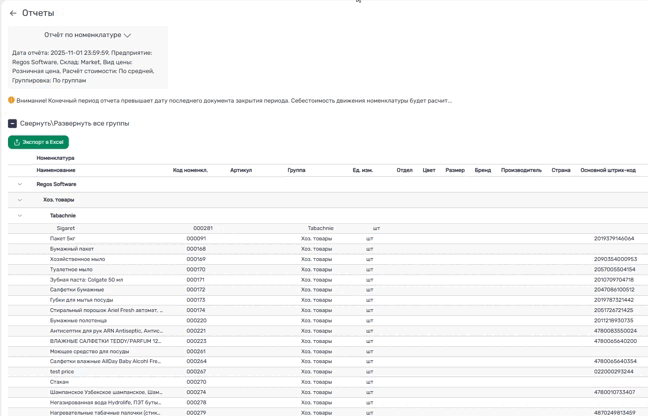Select the Пакет Биг item row
The image size is (648, 416).
pos(63,239)
